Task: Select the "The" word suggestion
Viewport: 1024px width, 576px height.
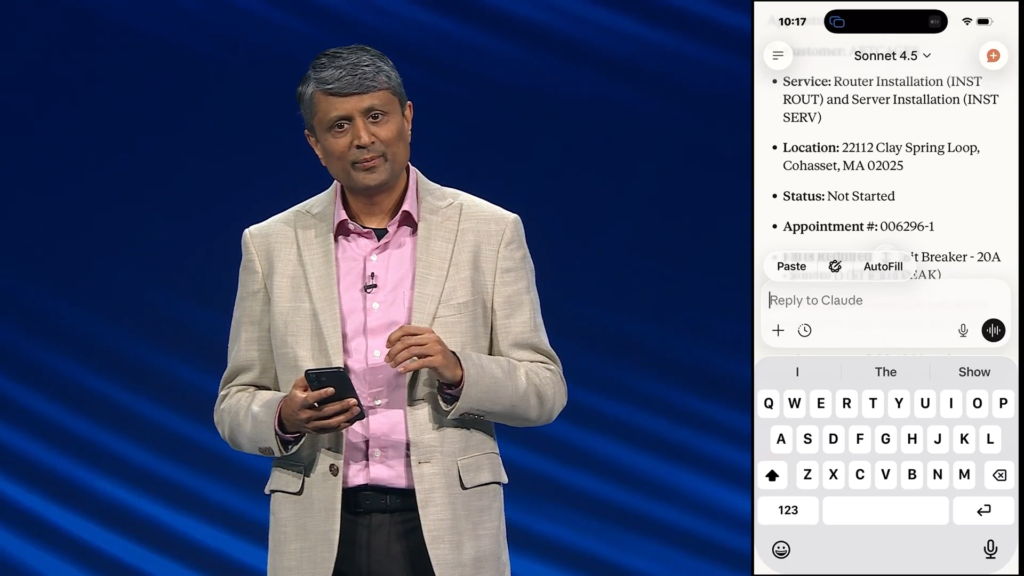Action: 886,372
